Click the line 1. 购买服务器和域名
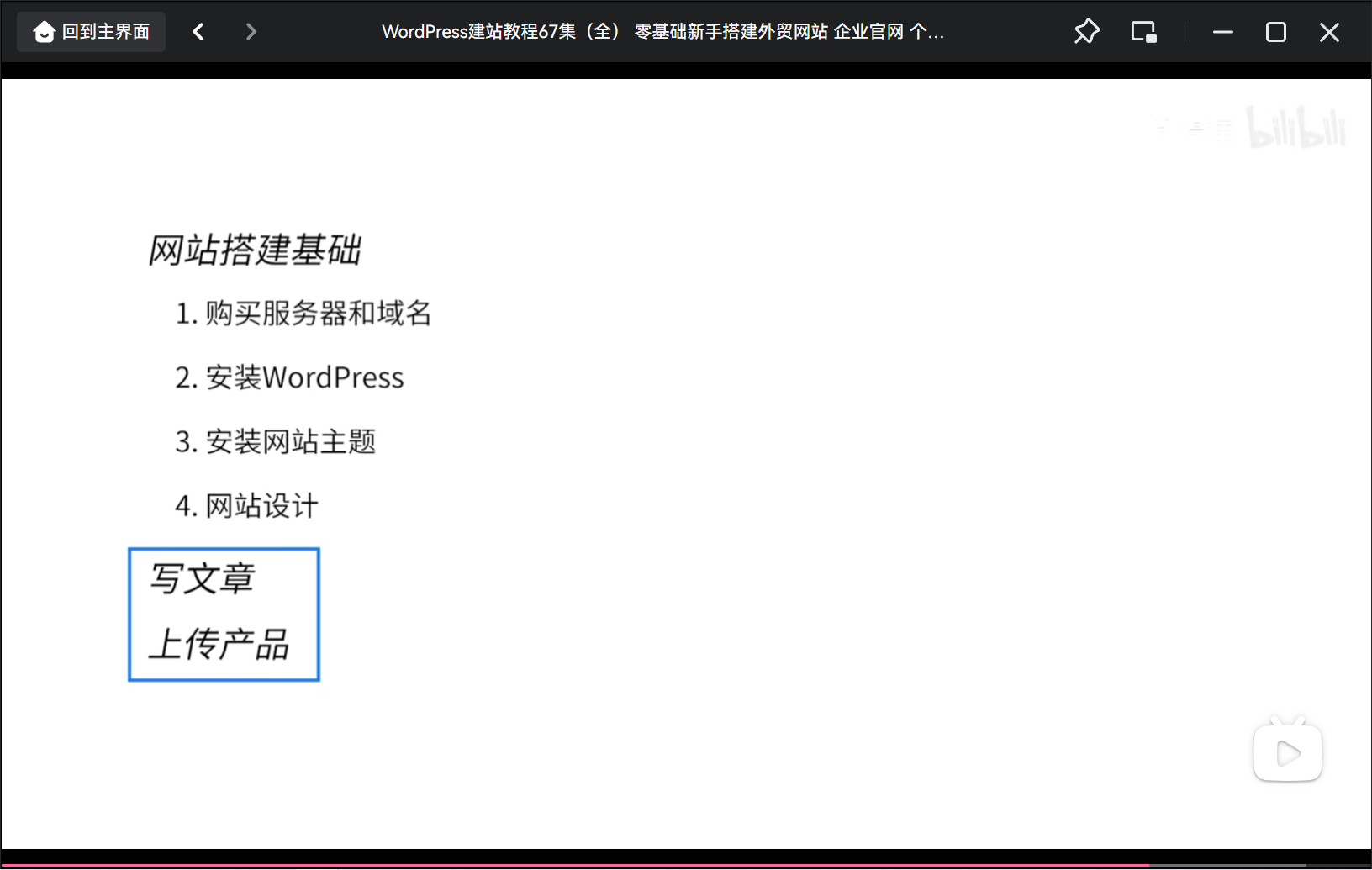 pos(303,314)
